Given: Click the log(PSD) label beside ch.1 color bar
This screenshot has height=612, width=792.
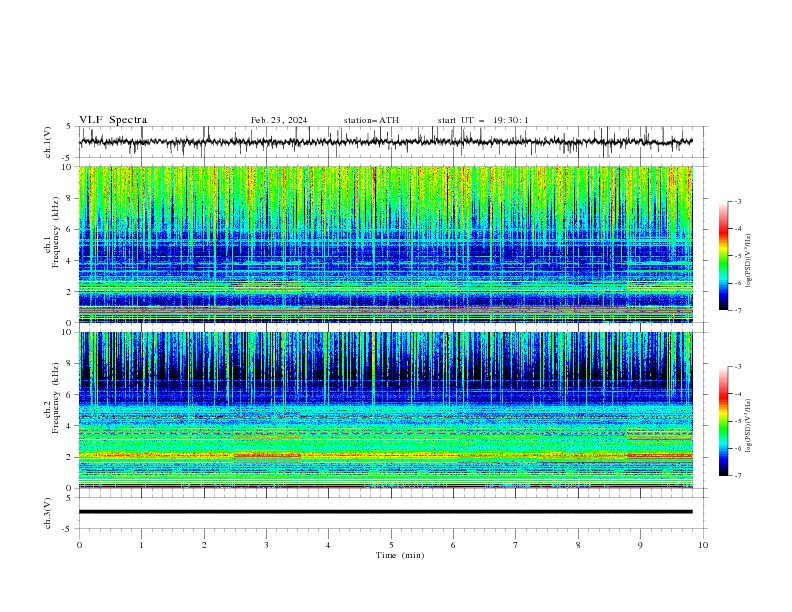Looking at the screenshot, I should pyautogui.click(x=748, y=261).
